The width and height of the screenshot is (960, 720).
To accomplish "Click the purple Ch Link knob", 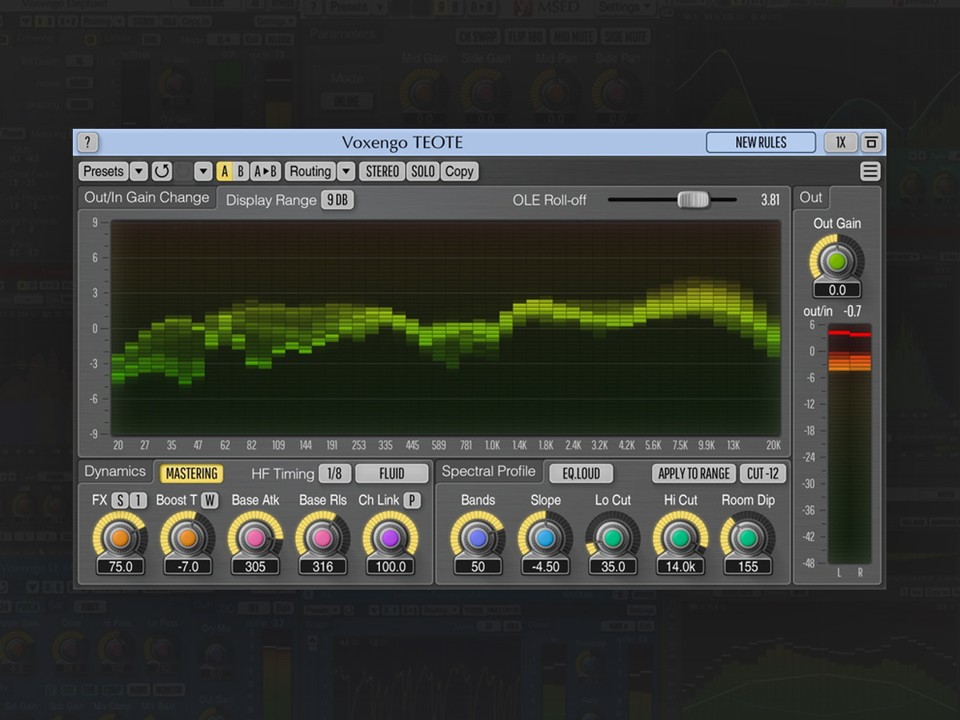I will (x=390, y=538).
